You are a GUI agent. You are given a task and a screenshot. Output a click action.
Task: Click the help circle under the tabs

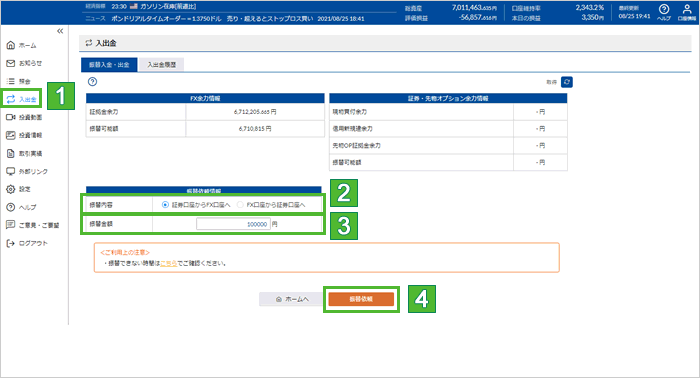tap(92, 82)
